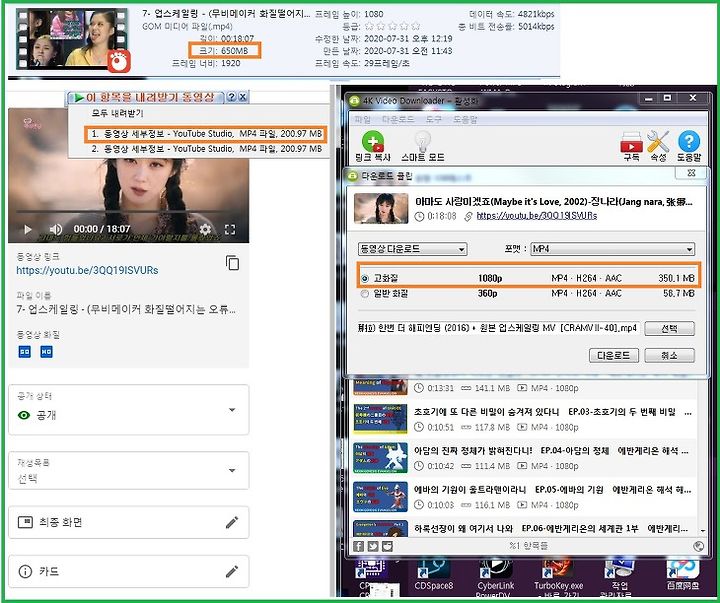Click the Select button for save path

point(669,328)
